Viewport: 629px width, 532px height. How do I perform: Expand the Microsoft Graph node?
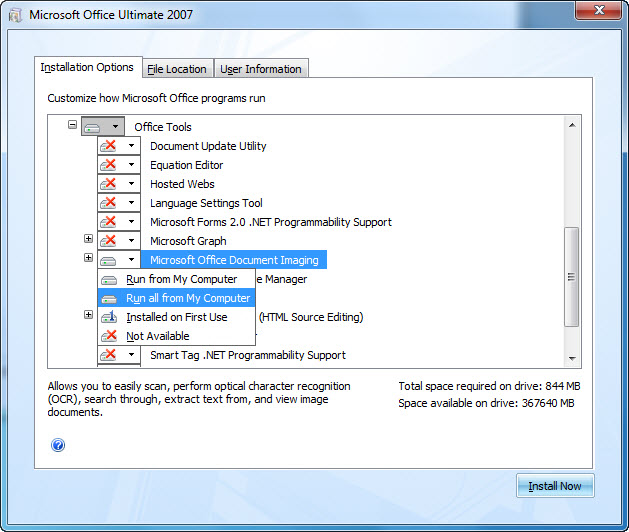88,239
